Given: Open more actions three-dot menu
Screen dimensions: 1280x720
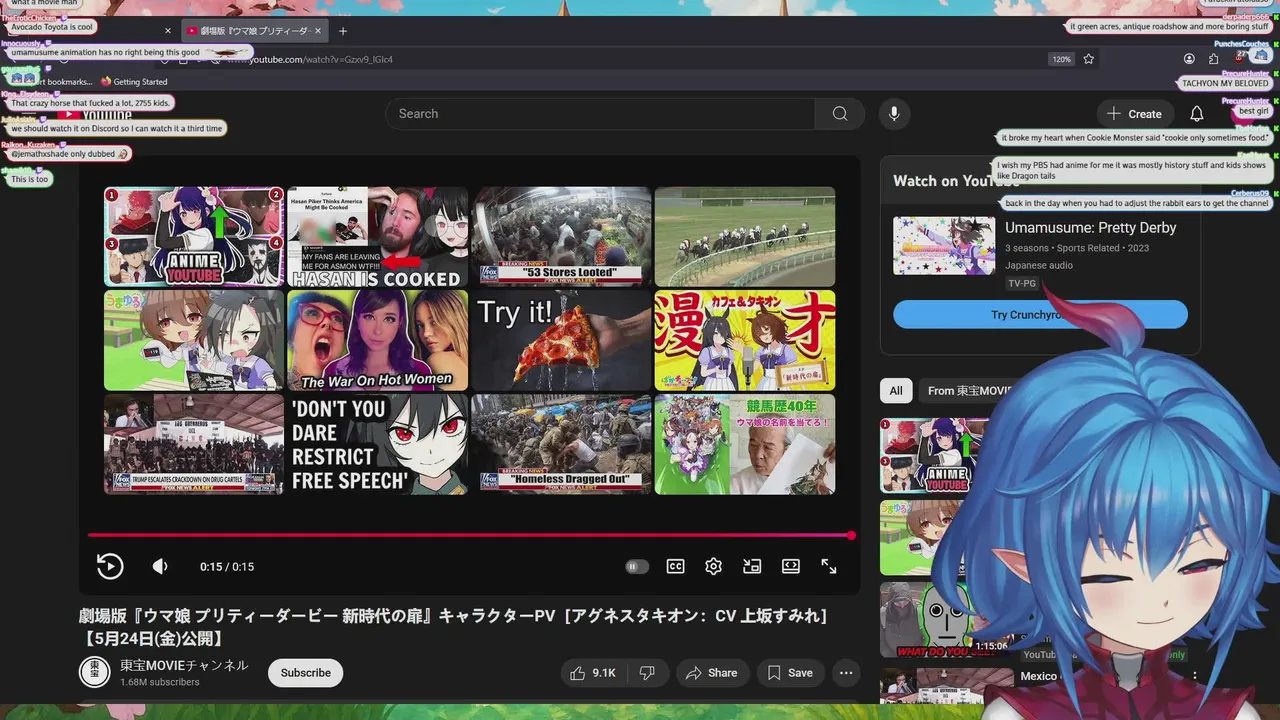Looking at the screenshot, I should (846, 673).
